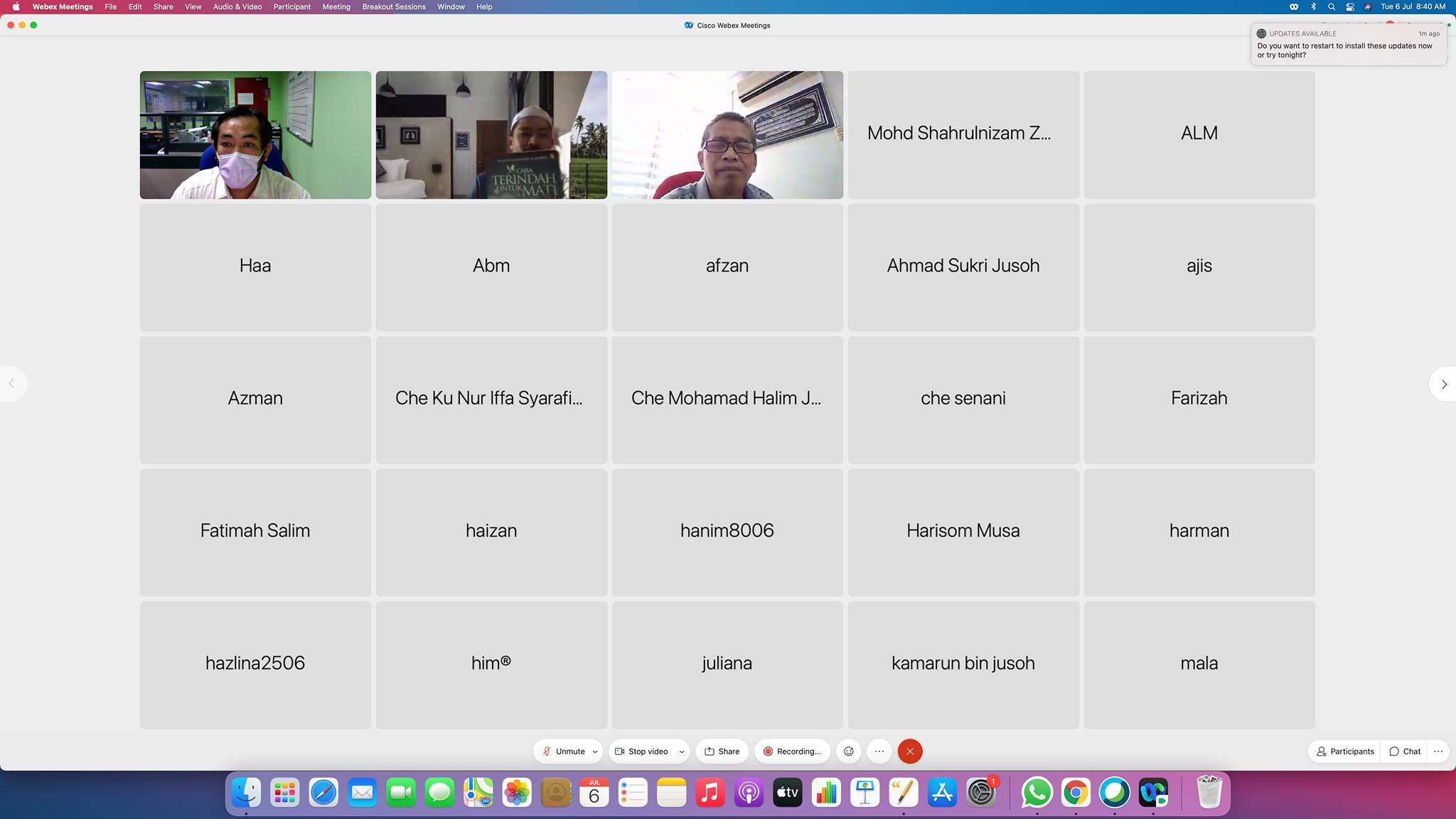1456x819 pixels.
Task: Open the Audio & Video menu
Action: 237,6
